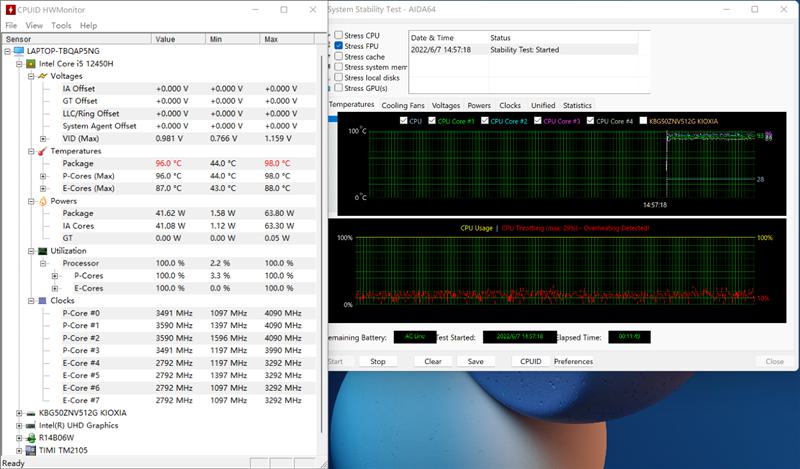Collapse the LAPTOP-TBQAP5NG tree node
Screen dimensions: 800x469
point(7,51)
